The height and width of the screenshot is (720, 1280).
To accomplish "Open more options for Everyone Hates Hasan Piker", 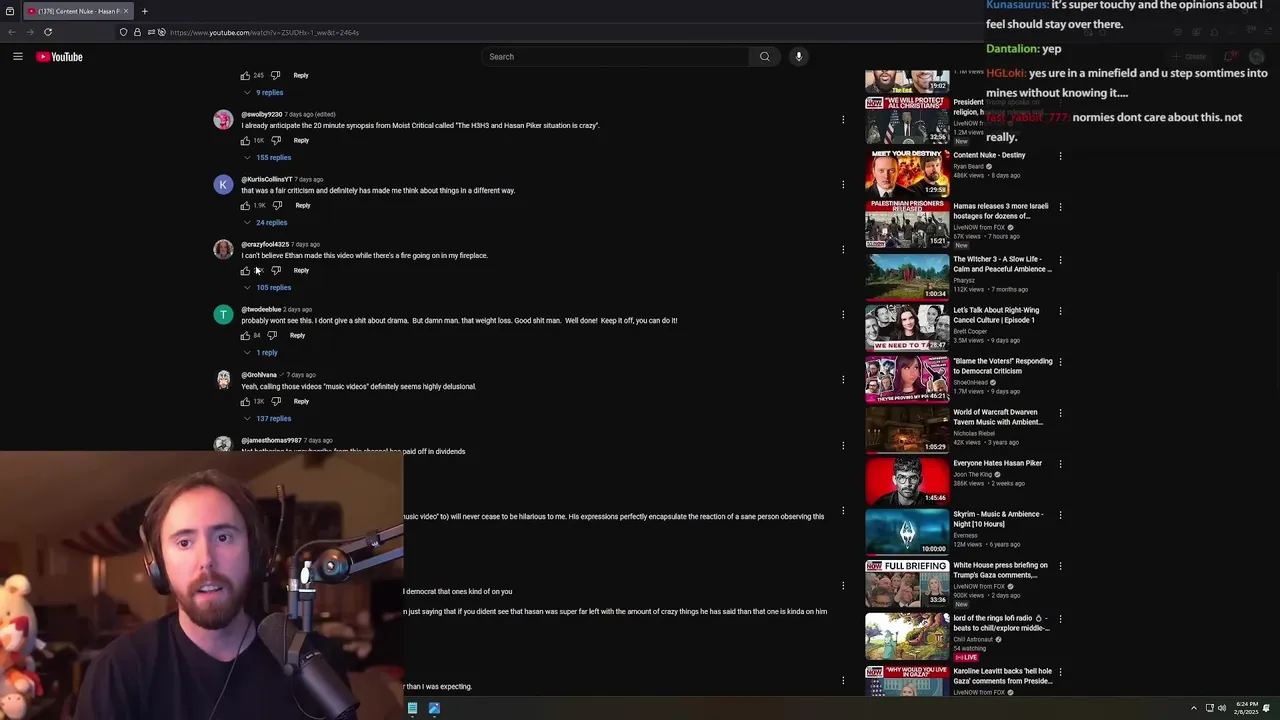I will click(1060, 464).
